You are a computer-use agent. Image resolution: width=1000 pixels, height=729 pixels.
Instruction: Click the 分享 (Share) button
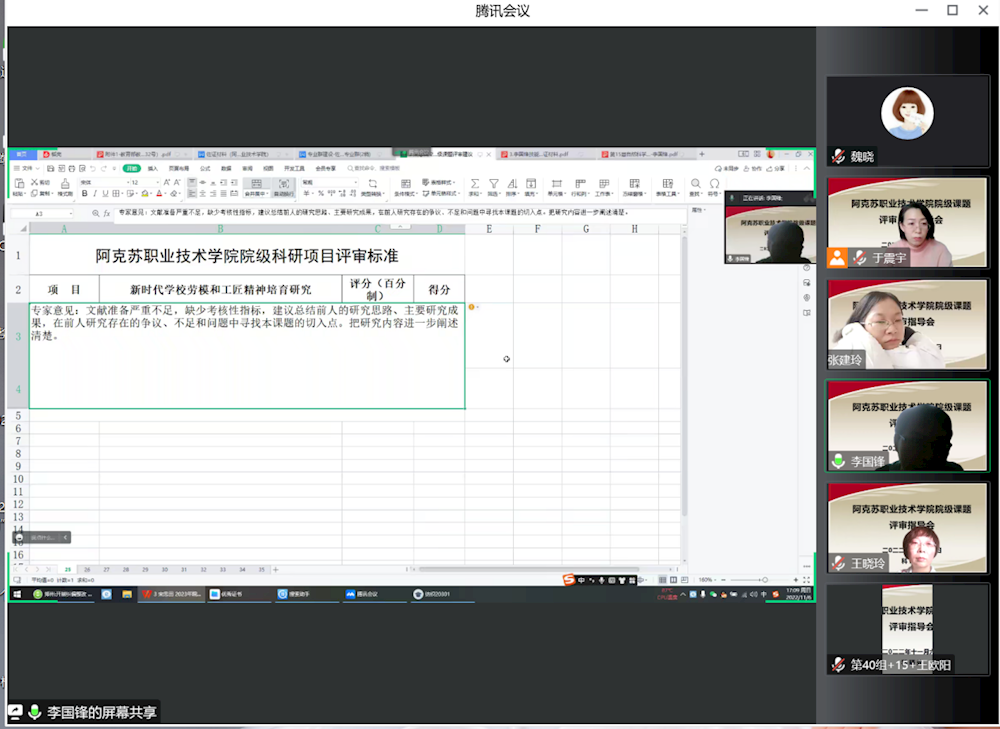(776, 168)
